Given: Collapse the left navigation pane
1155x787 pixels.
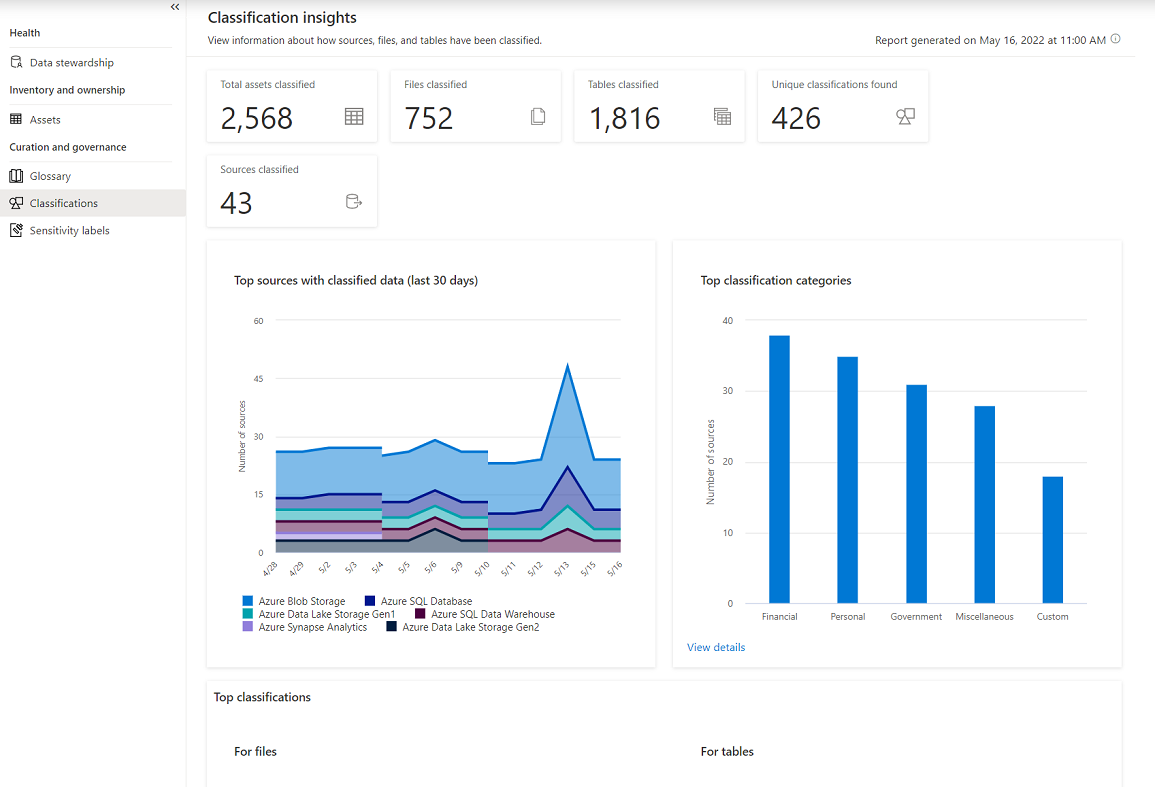Looking at the screenshot, I should point(174,7).
